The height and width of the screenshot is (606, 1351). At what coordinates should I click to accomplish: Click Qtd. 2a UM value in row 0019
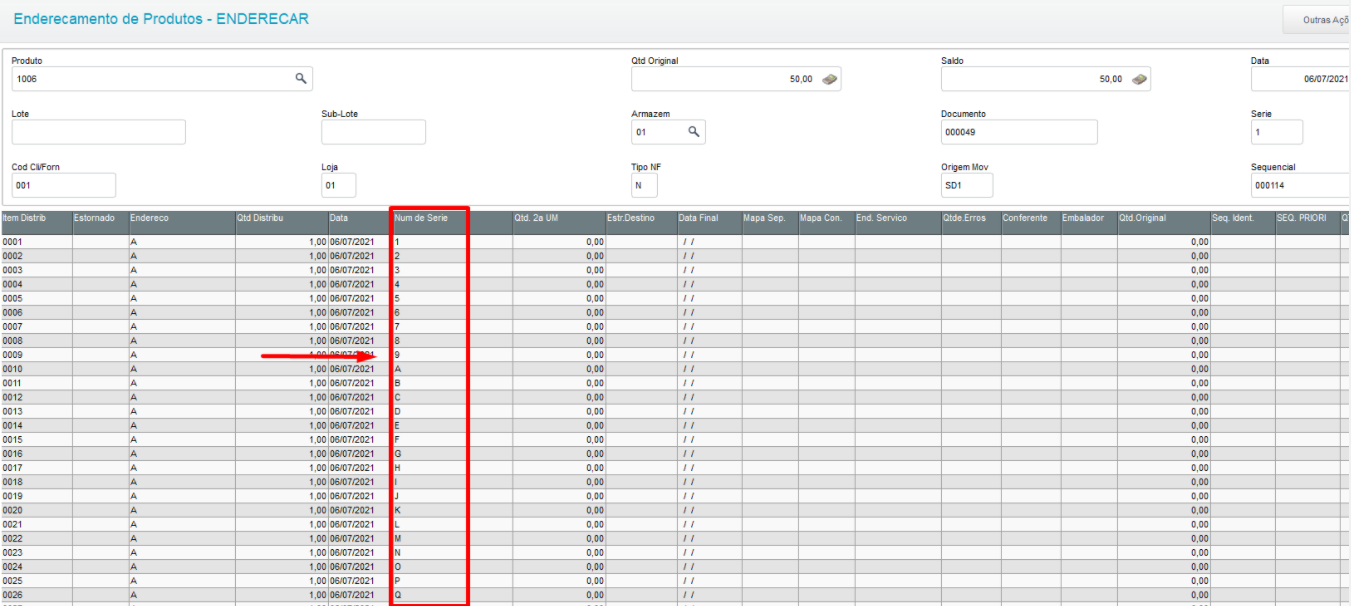[559, 496]
